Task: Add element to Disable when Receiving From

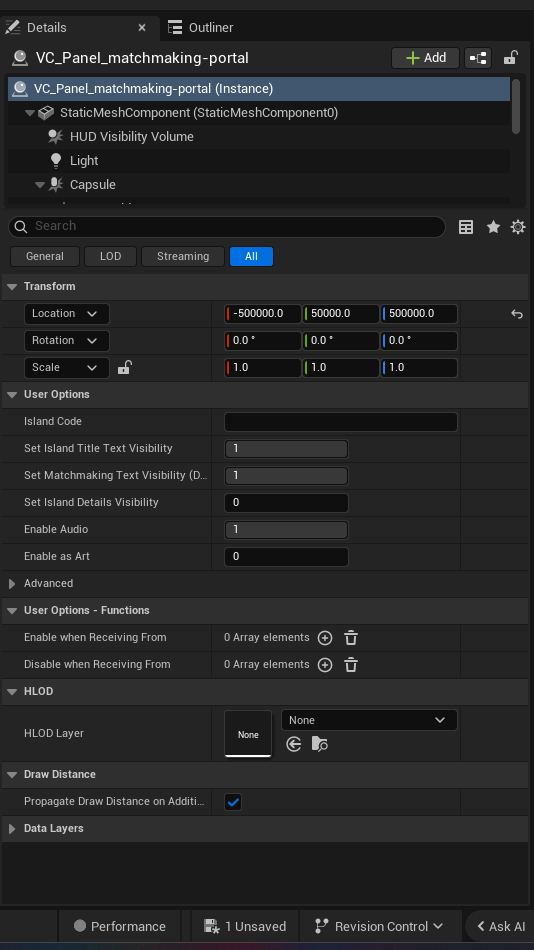Action: (x=325, y=665)
